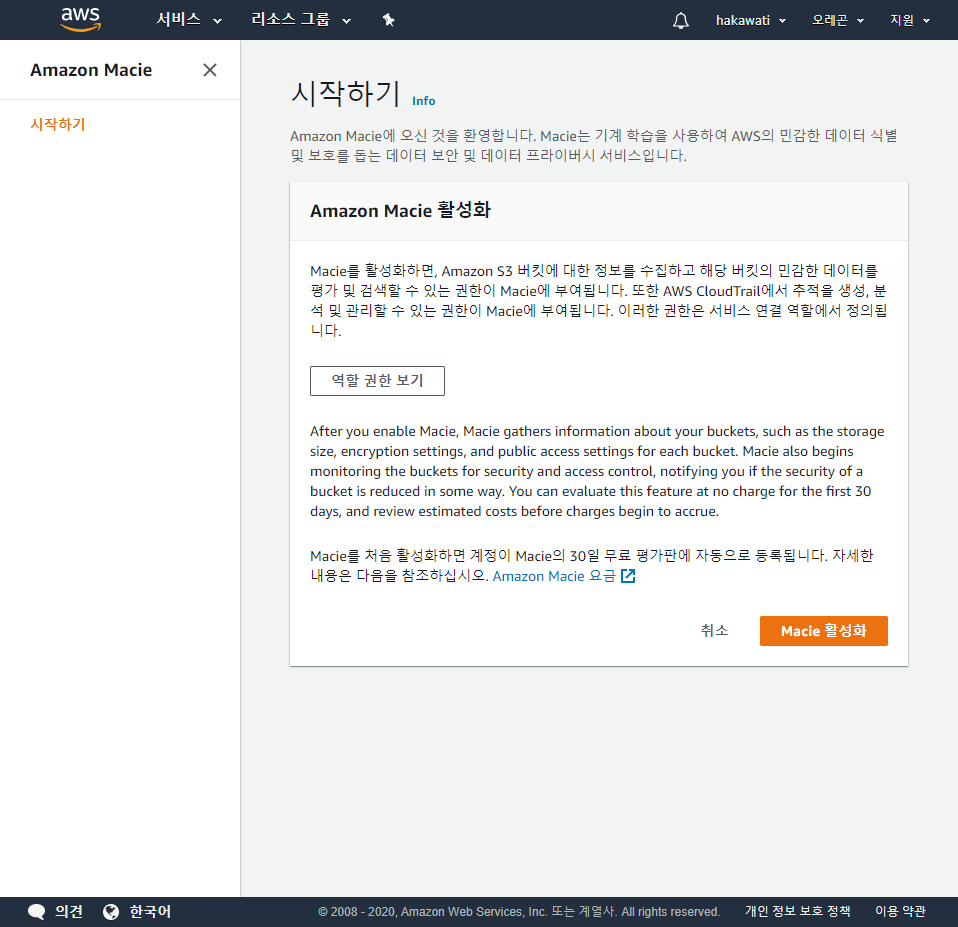Screen dimensions: 958x927
Task: Open the Info link next to 시작하기
Action: point(423,101)
